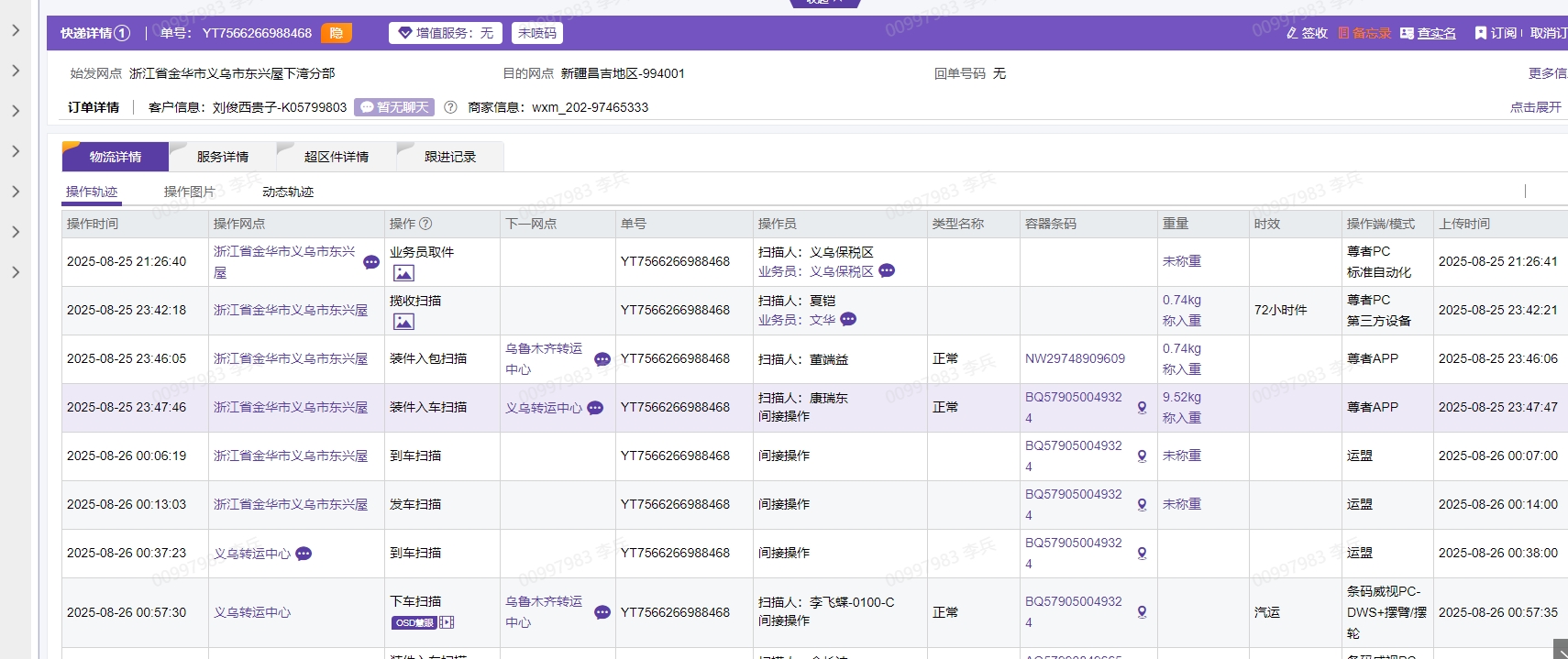View image icon under 业务员取件
This screenshot has height=659, width=1568.
[x=403, y=273]
